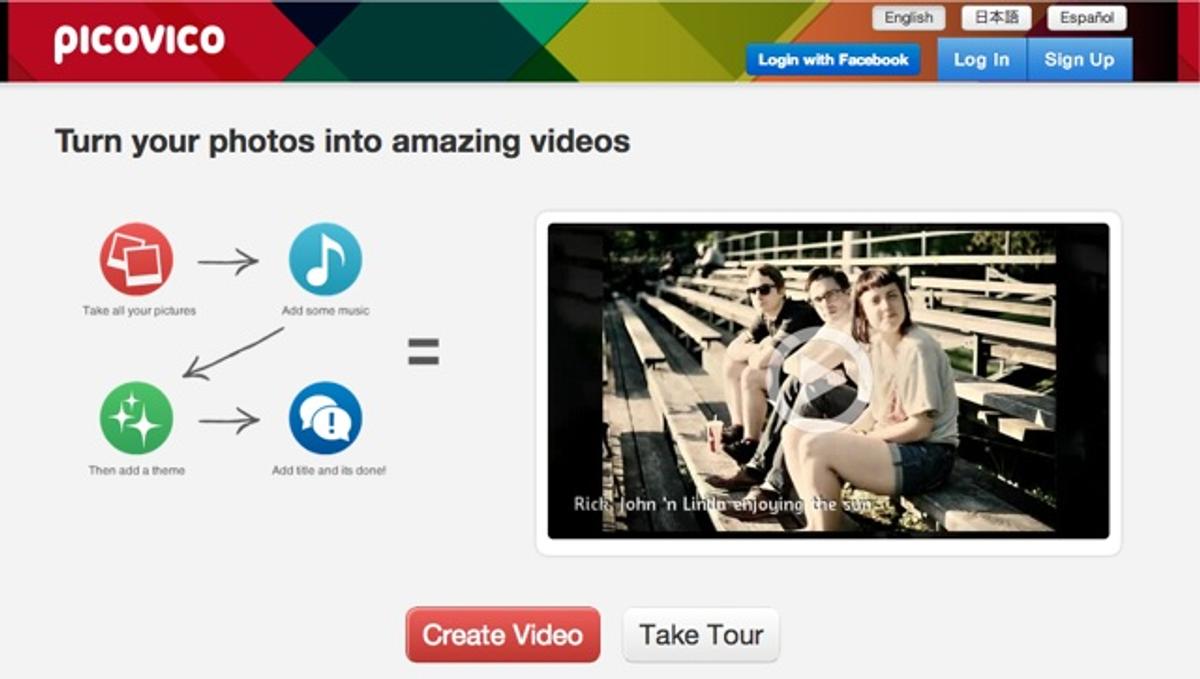Click the red pictures icon

tap(136, 259)
